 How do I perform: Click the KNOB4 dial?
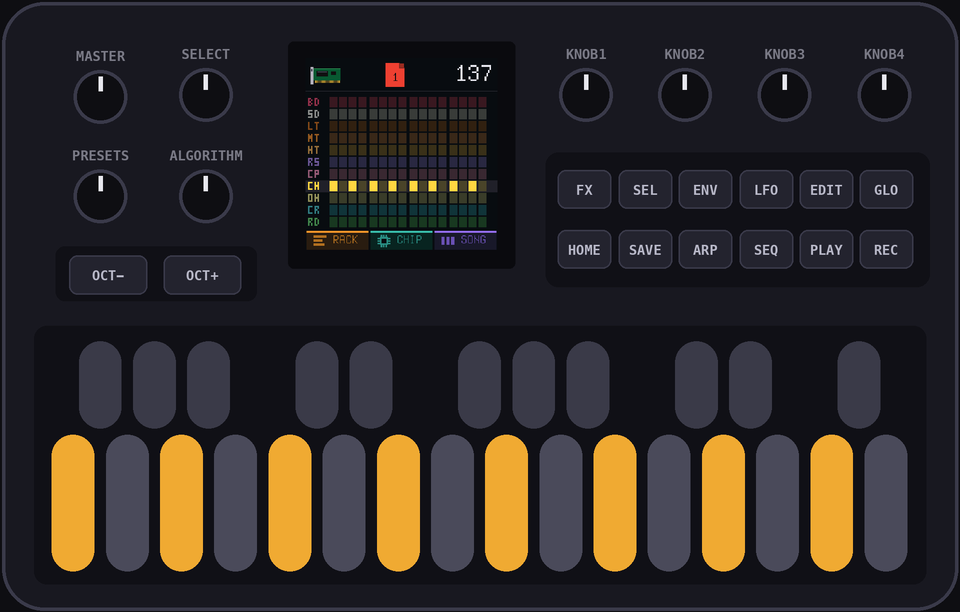coord(884,95)
